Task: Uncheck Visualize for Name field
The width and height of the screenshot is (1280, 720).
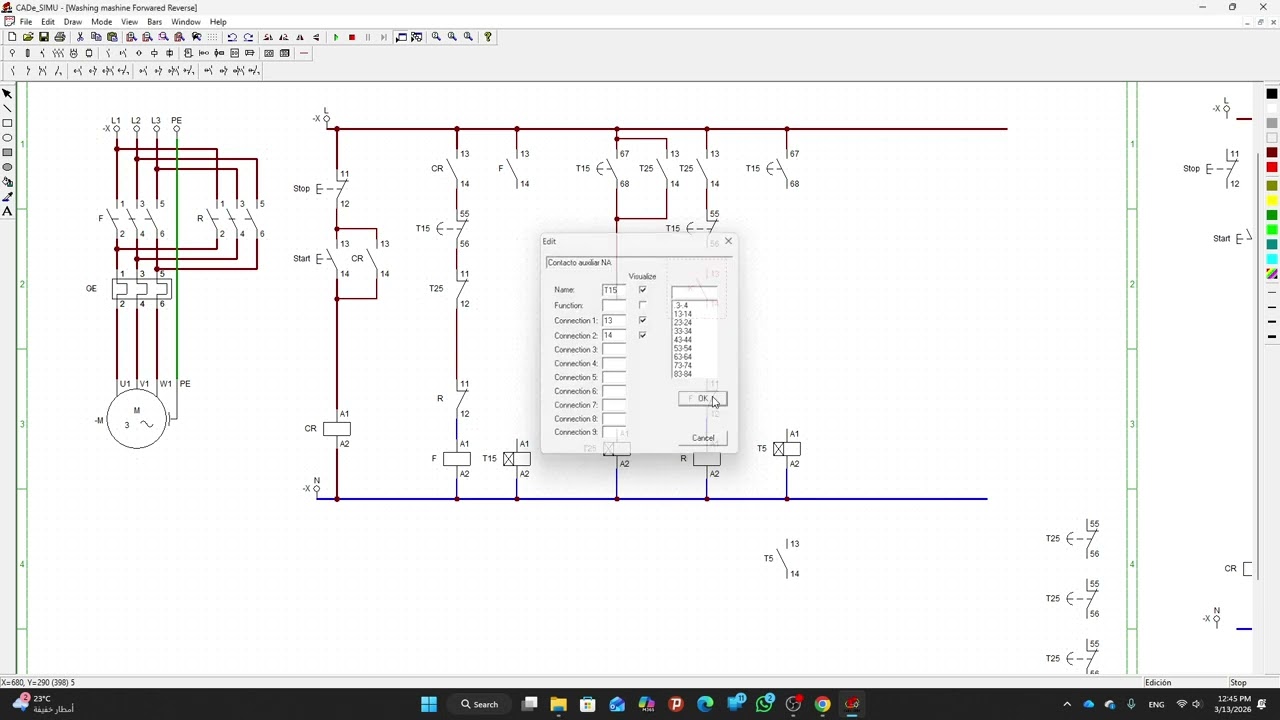Action: coord(643,290)
